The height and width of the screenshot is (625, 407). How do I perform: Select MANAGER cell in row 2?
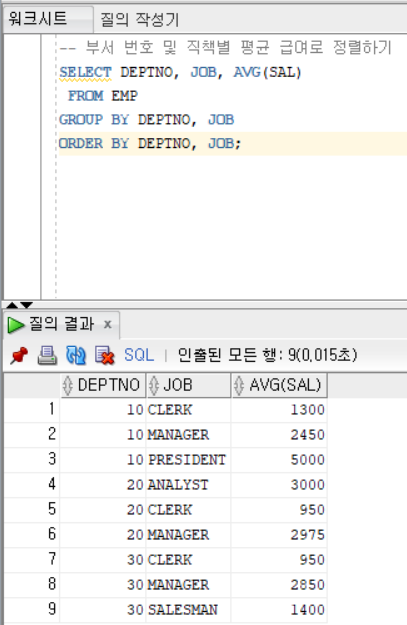pyautogui.click(x=189, y=435)
